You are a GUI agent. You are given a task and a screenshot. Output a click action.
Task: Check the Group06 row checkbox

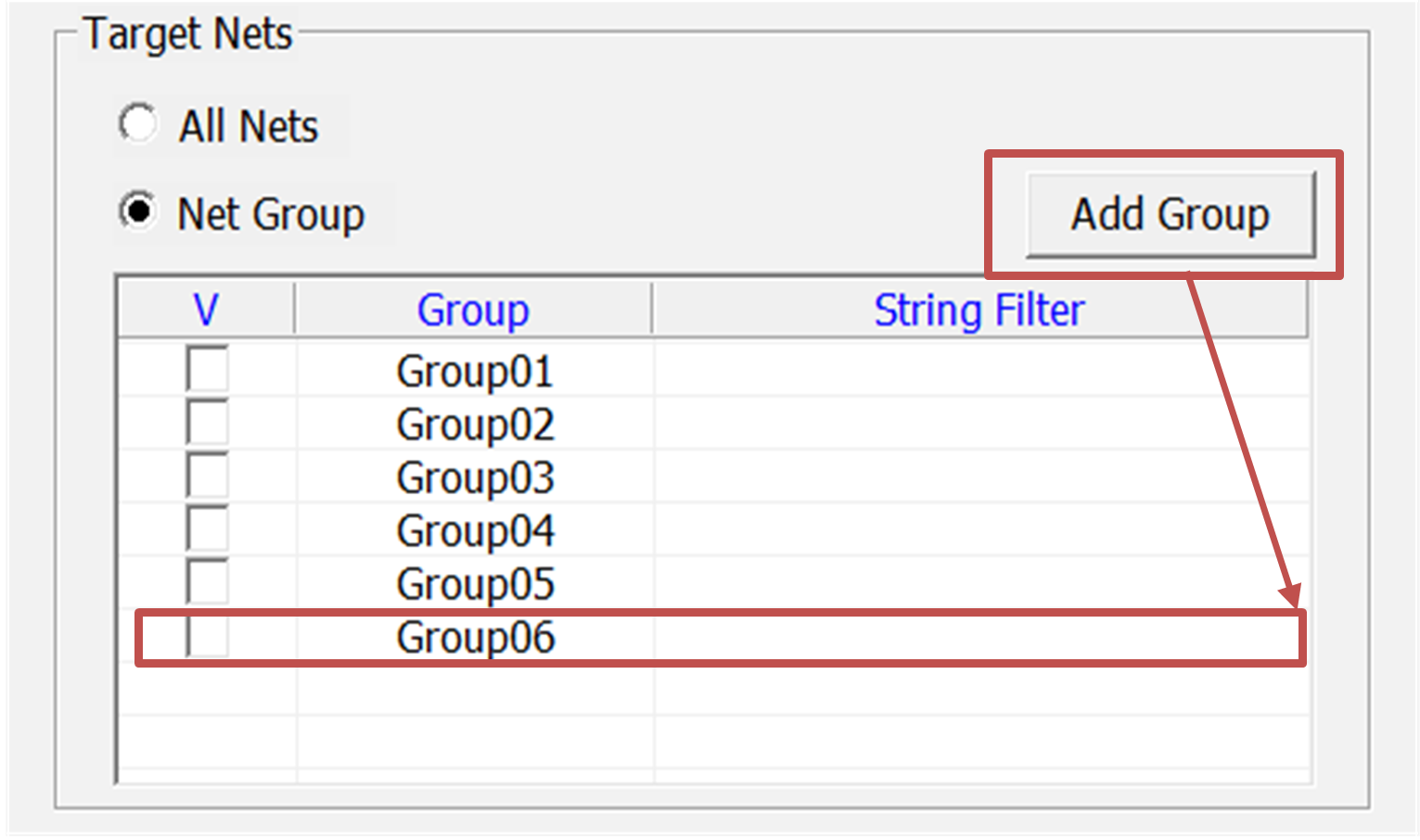(x=207, y=637)
